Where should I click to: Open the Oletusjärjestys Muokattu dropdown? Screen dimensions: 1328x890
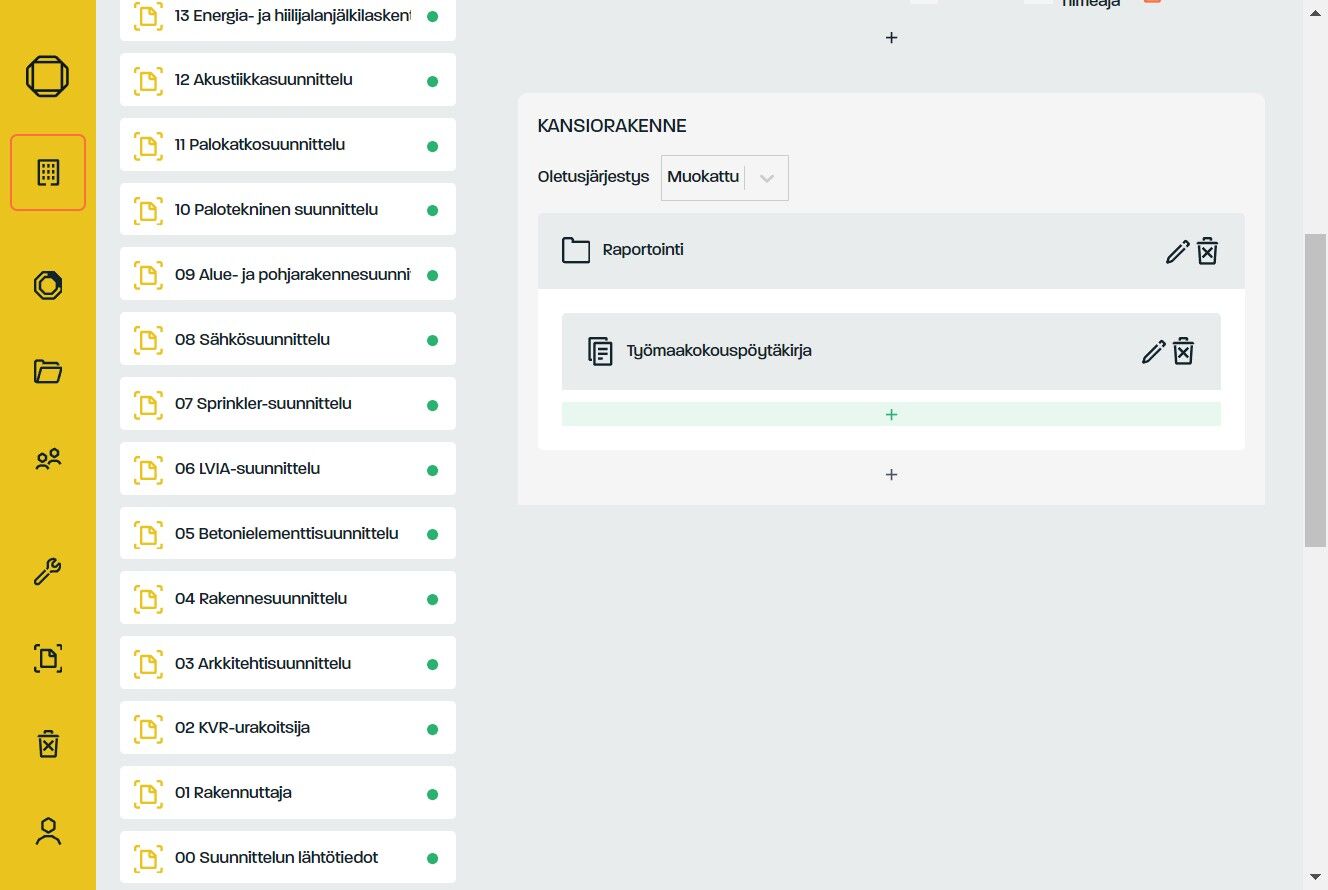725,178
